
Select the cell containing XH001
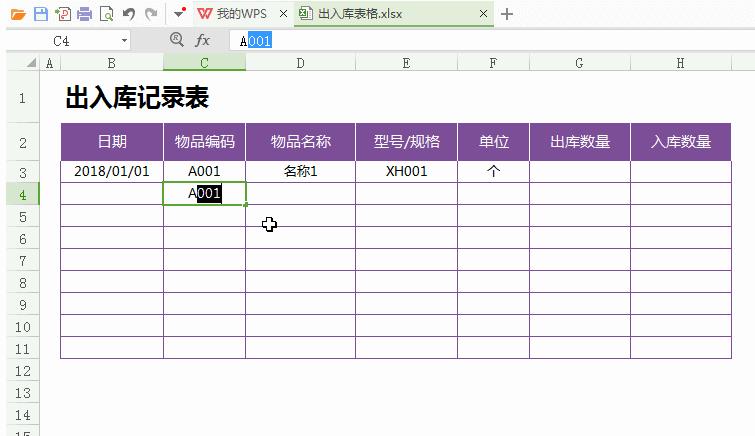click(406, 172)
